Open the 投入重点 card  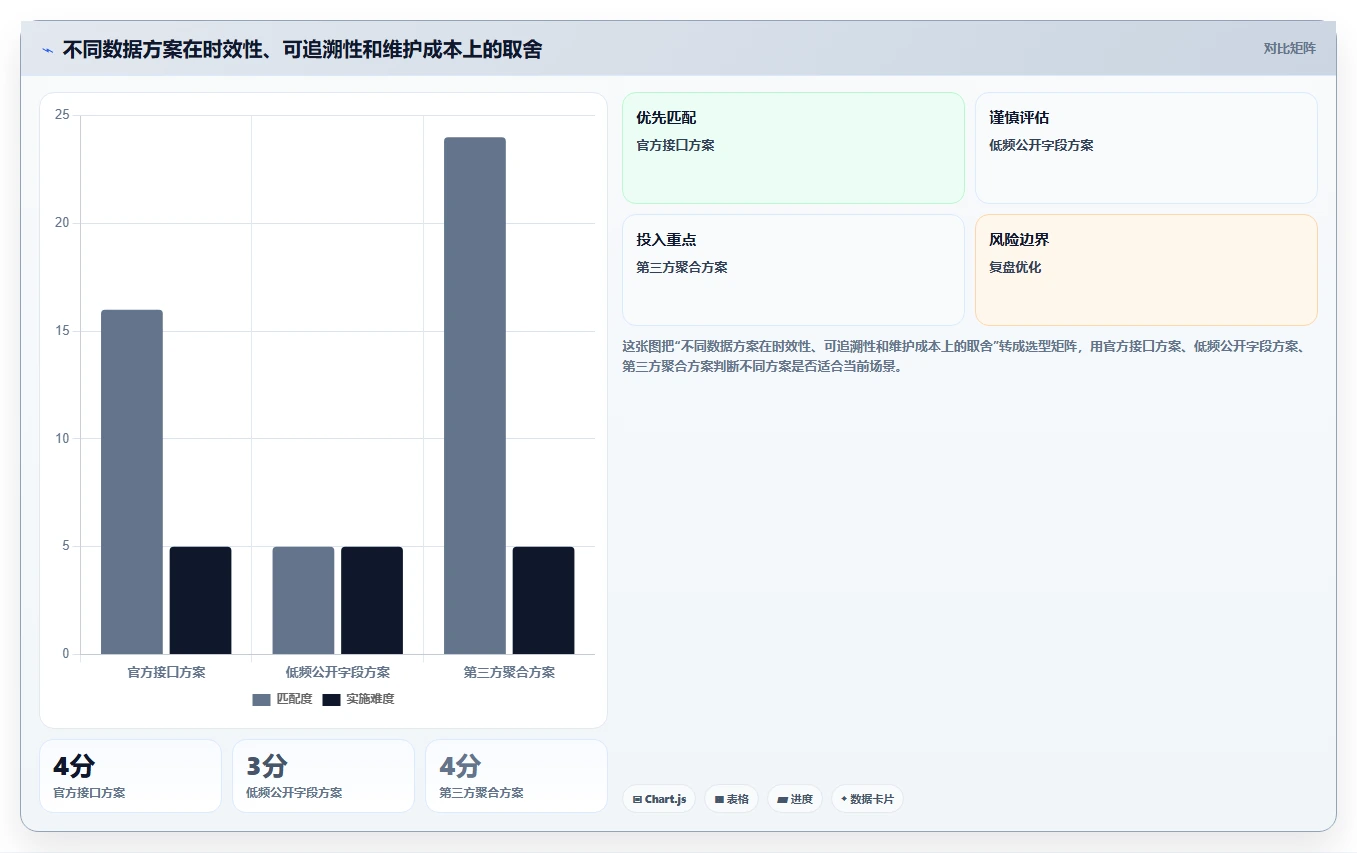pyautogui.click(x=793, y=270)
